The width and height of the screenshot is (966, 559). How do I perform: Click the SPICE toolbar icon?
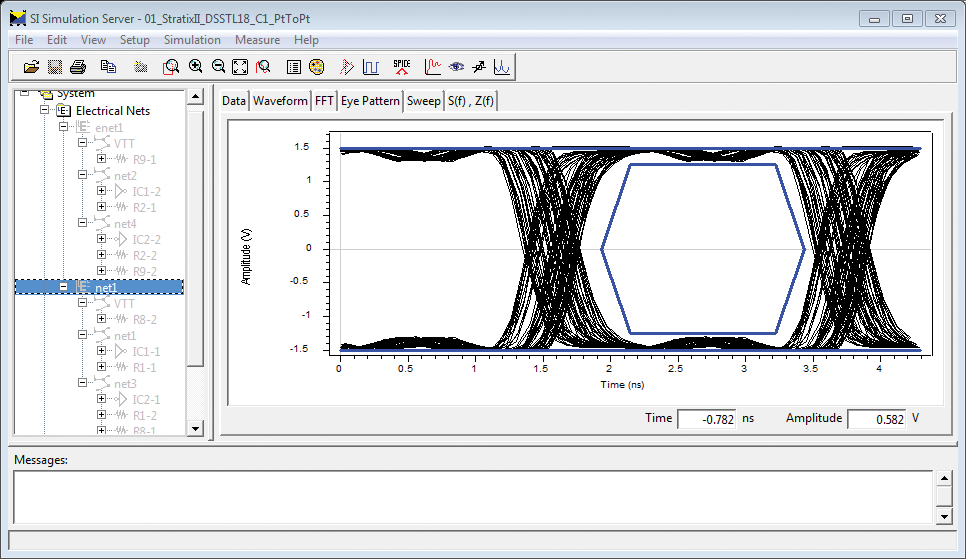(x=402, y=67)
